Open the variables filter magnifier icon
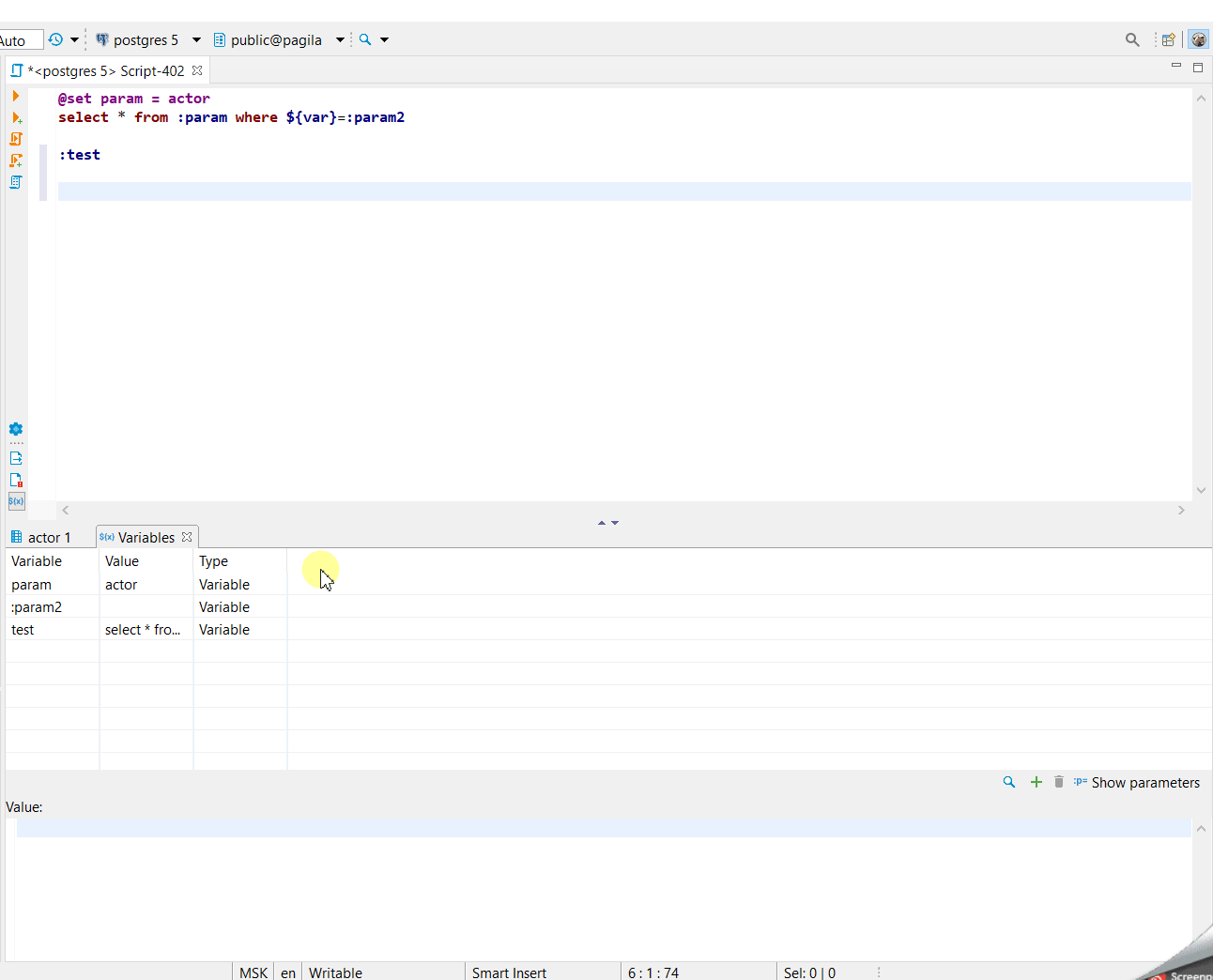Image resolution: width=1213 pixels, height=980 pixels. pyautogui.click(x=1008, y=781)
